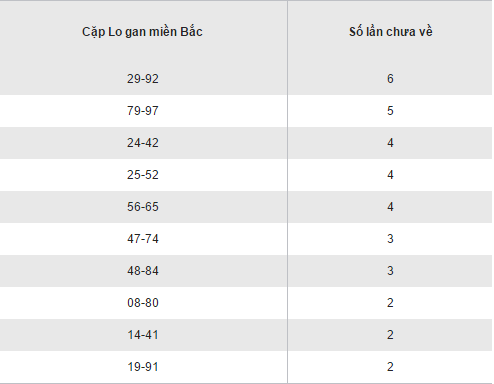
Task: Click the count 5 next to 79-97
Action: 390,111
